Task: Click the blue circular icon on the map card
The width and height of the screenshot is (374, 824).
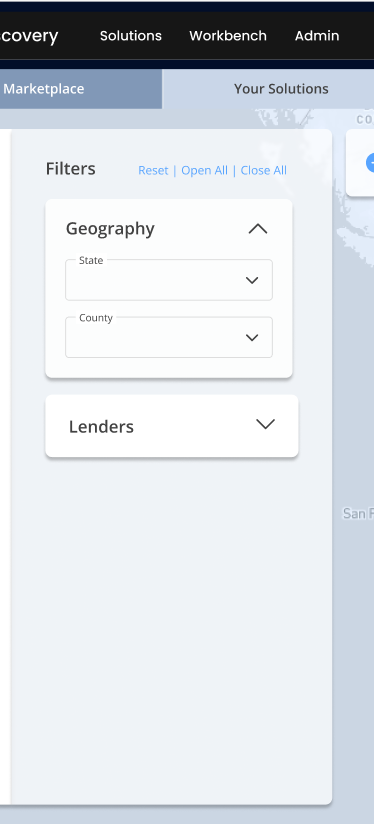Action: coord(370,163)
